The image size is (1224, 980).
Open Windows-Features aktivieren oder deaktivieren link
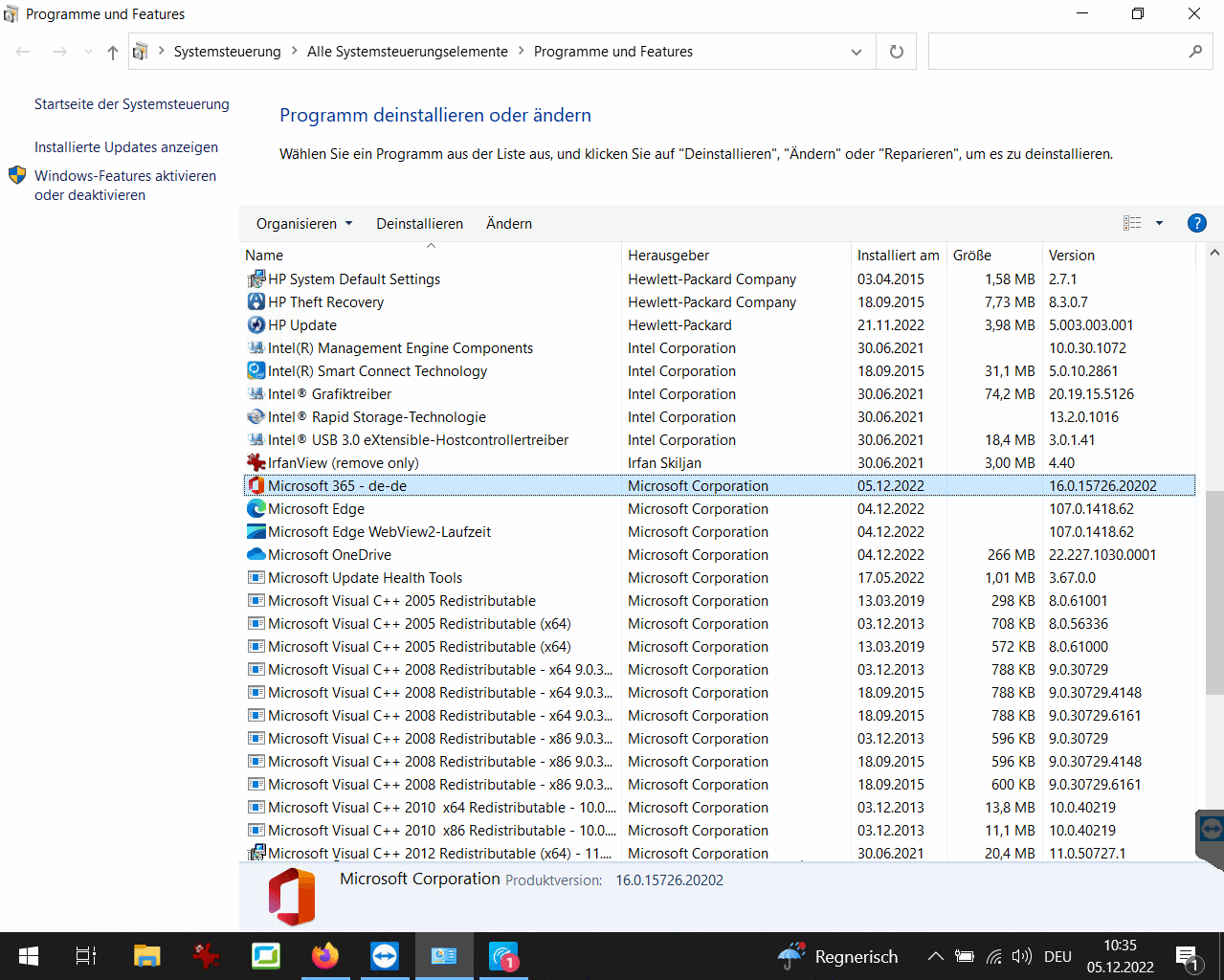(125, 186)
